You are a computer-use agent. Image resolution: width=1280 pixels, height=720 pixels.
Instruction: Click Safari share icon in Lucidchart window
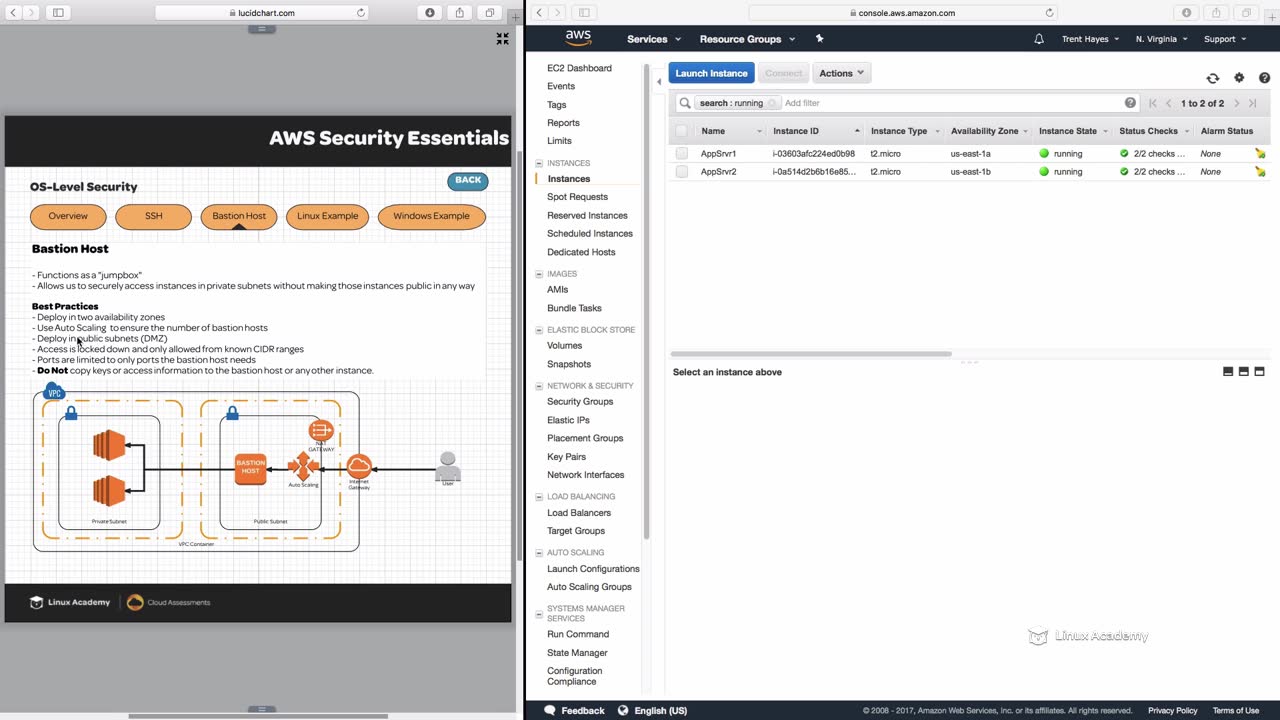pos(460,13)
